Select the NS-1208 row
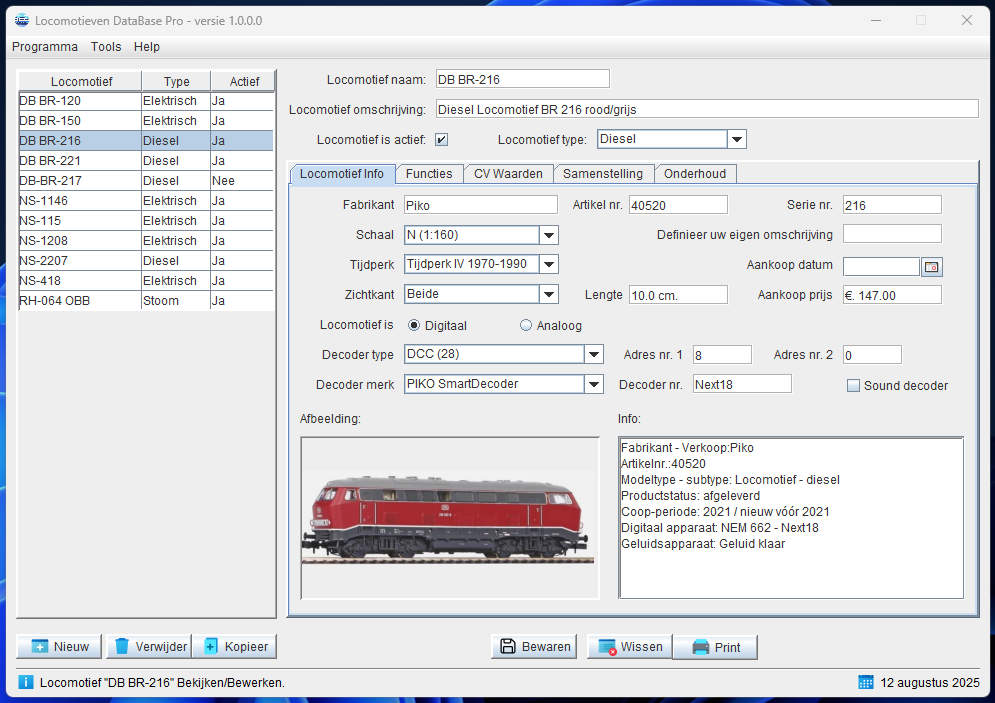Viewport: 995px width, 703px height. (x=146, y=240)
